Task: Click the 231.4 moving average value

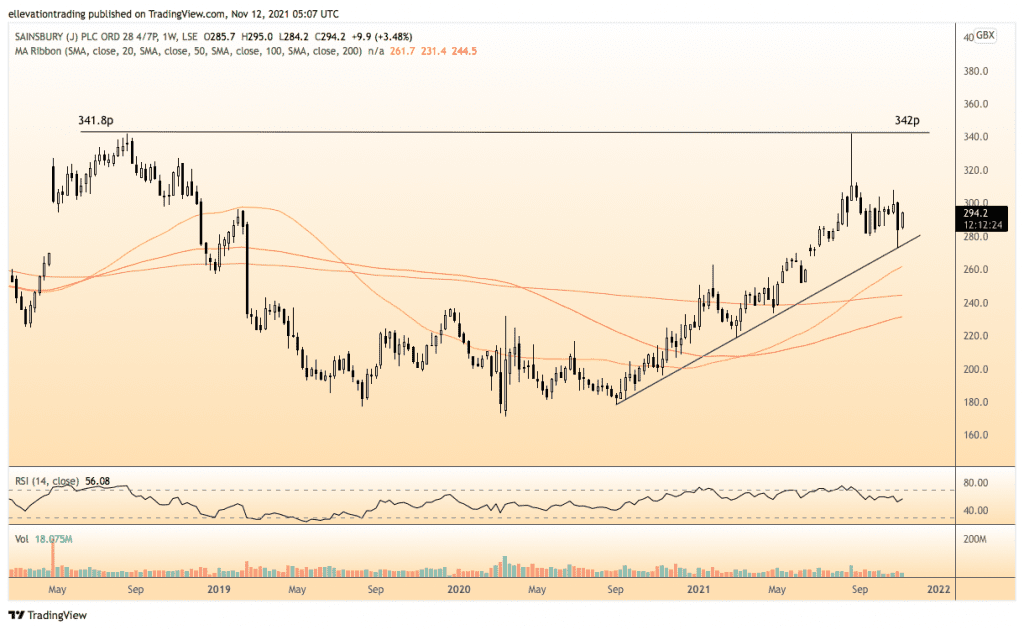Action: click(x=433, y=51)
